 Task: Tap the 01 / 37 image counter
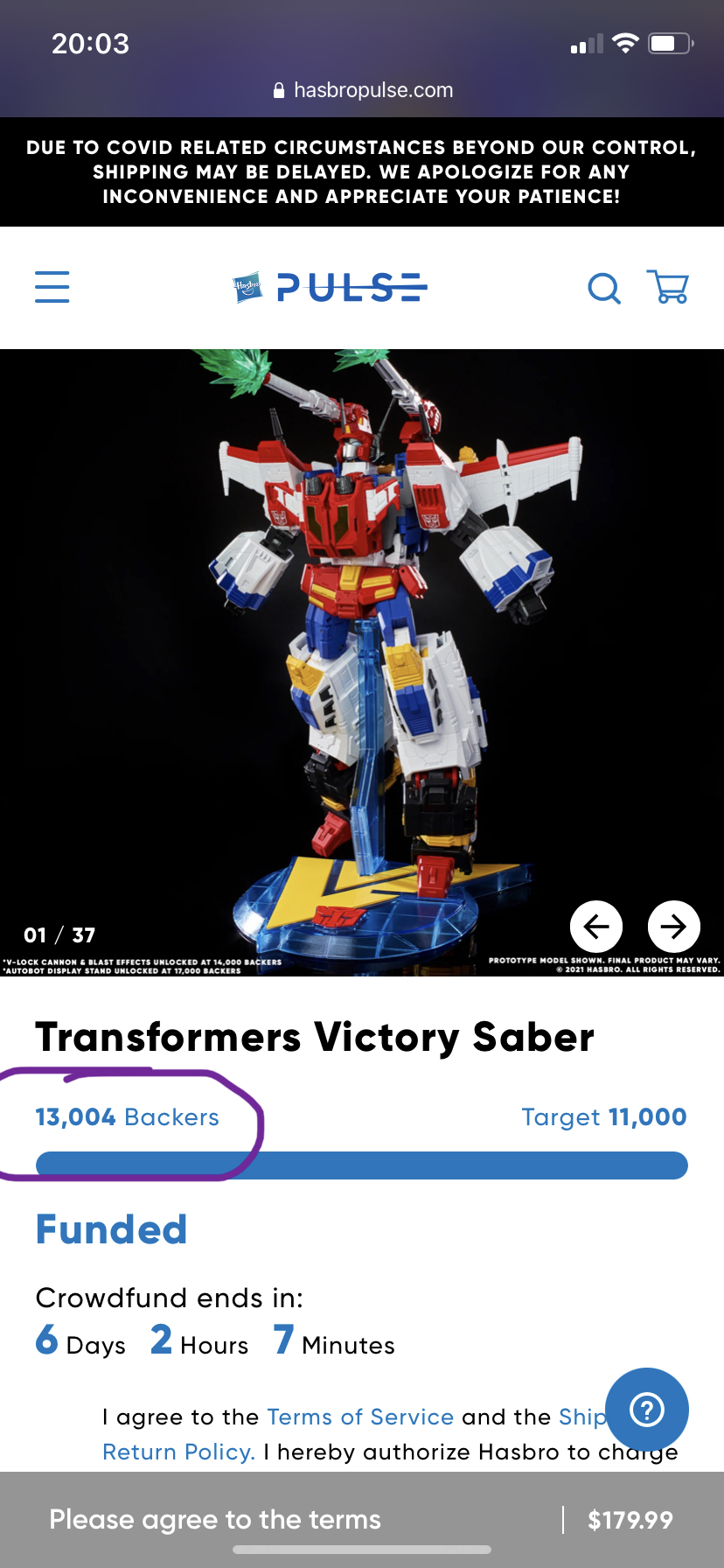(59, 934)
